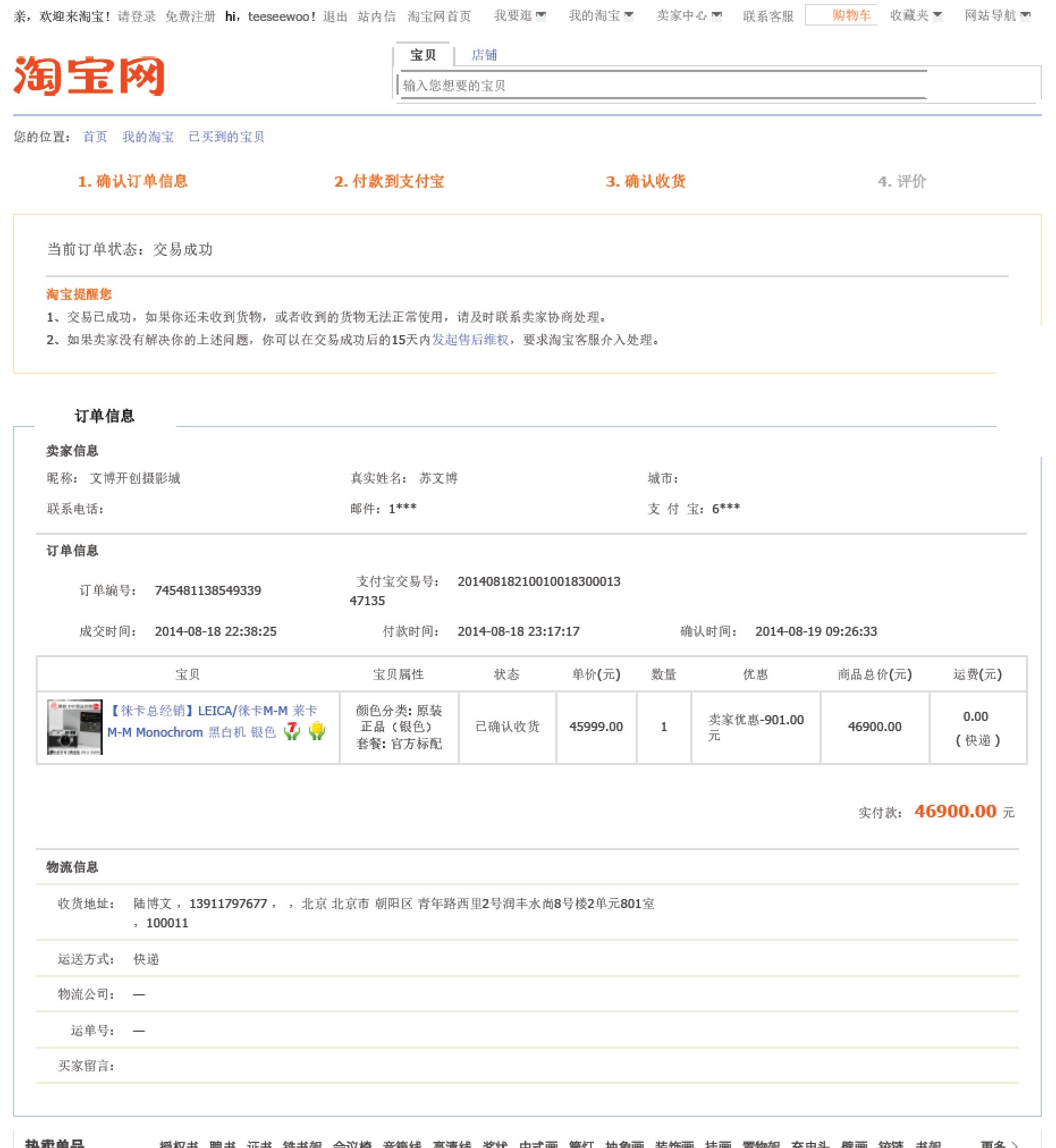Click the 淘宝网 orange logo
The width and height of the screenshot is (1056, 1148).
tap(89, 75)
